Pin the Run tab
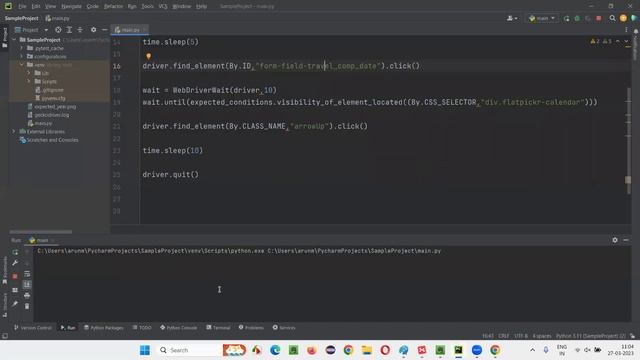Screen dimensions: 640x360 tap(15, 304)
